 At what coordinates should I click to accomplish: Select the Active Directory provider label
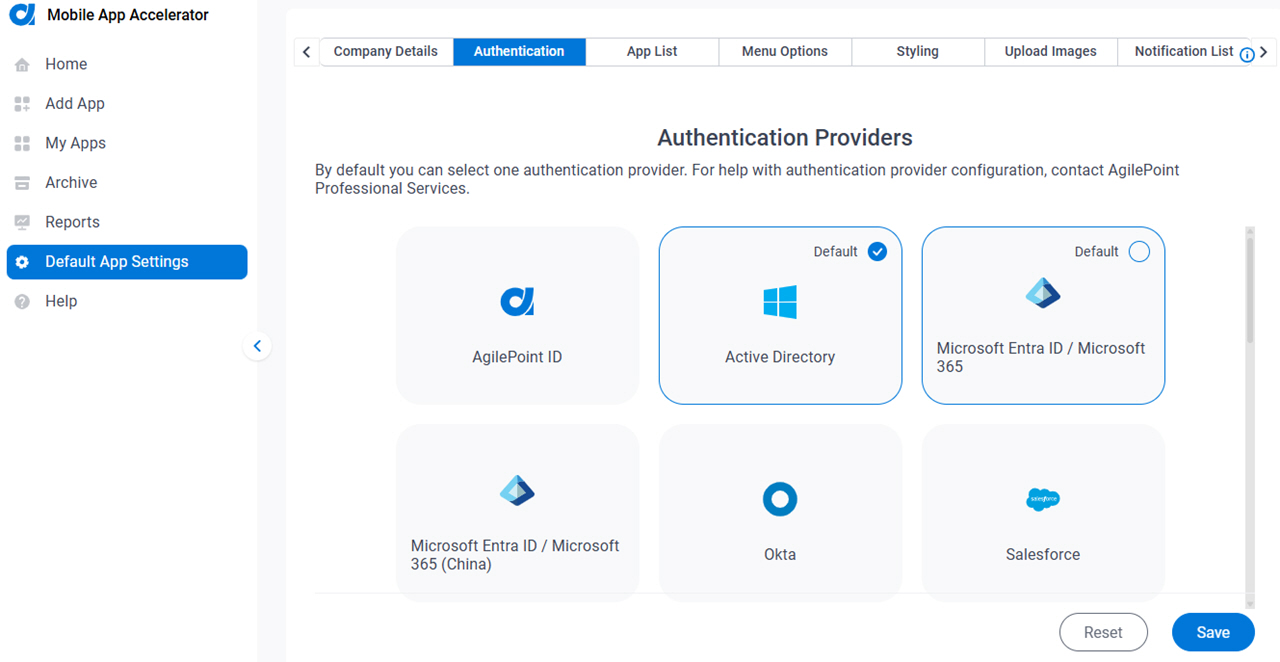pos(780,357)
